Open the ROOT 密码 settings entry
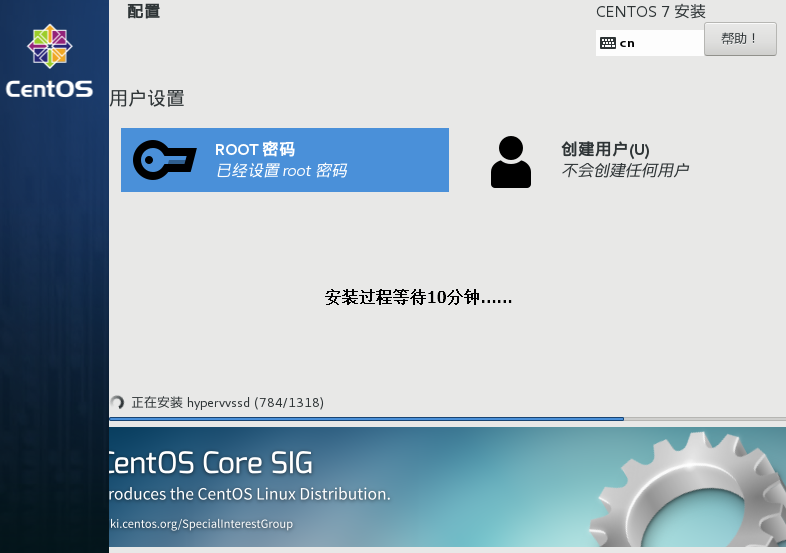Screen dimensions: 786x553 (284, 160)
